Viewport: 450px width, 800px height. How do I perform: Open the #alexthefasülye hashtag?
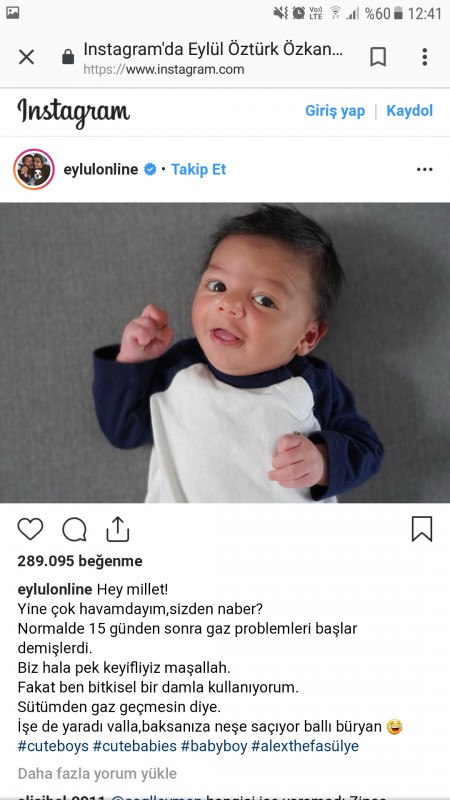tap(305, 746)
